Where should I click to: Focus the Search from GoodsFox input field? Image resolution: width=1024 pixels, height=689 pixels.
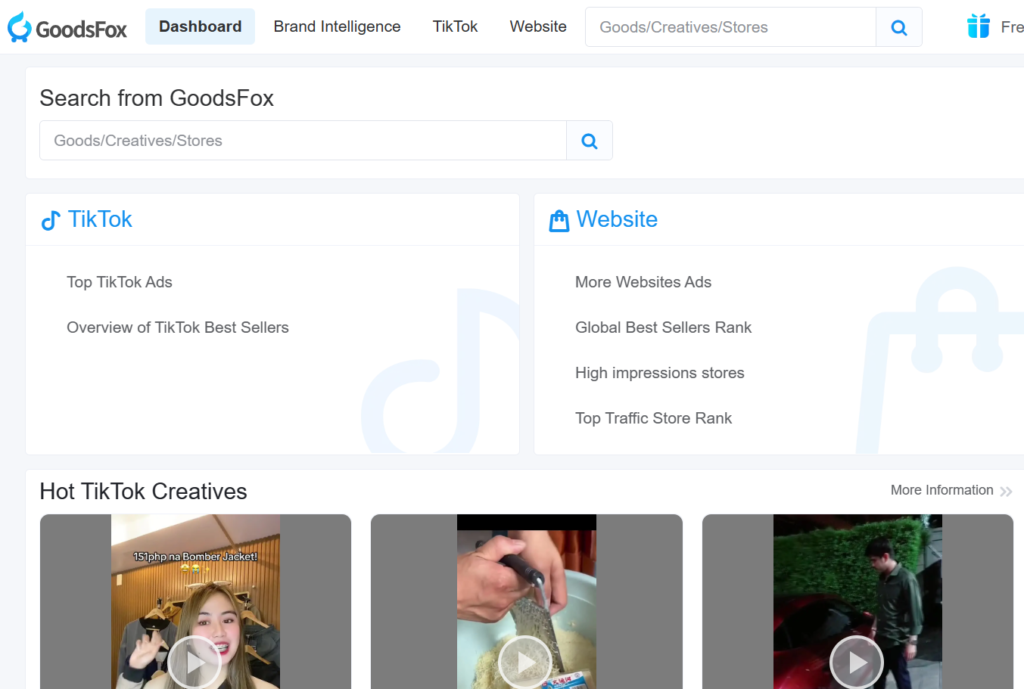click(302, 141)
